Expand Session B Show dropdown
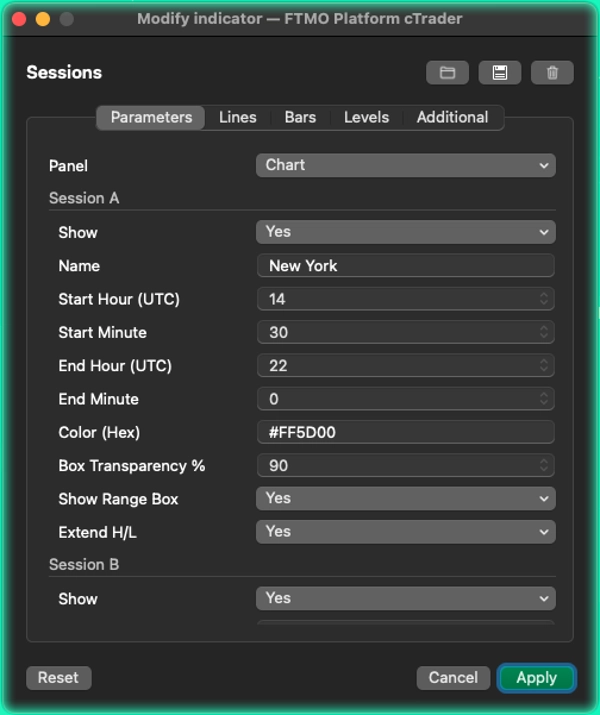The height and width of the screenshot is (715, 600). tap(405, 598)
